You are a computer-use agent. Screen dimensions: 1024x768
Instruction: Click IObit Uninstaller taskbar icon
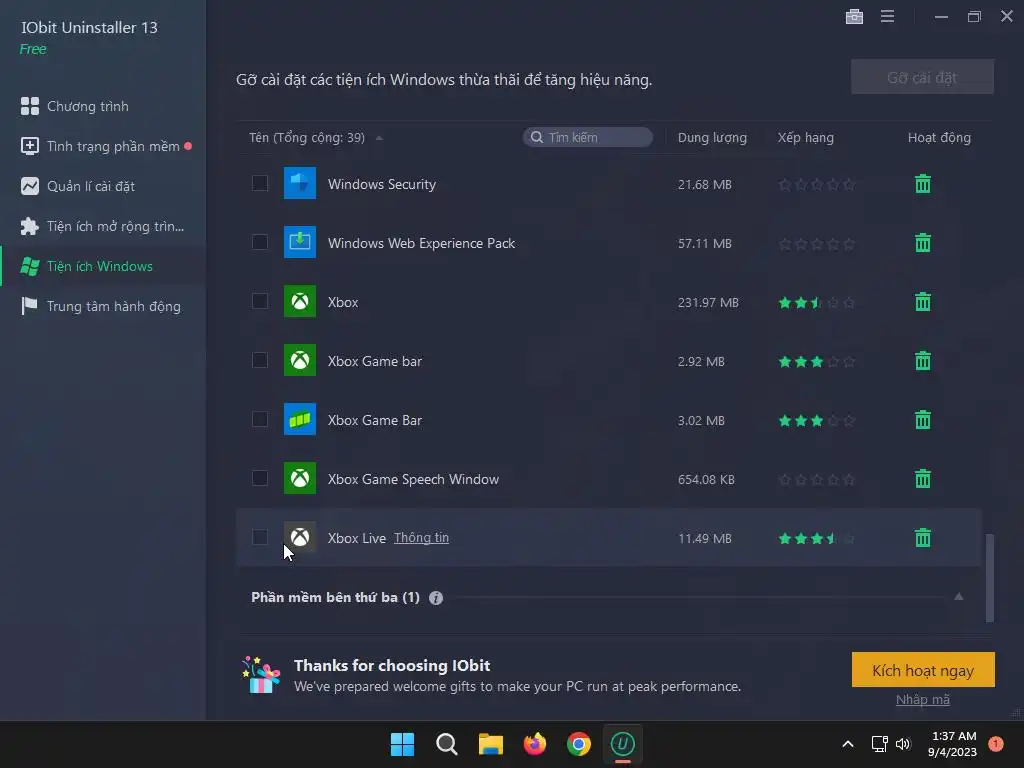point(622,744)
